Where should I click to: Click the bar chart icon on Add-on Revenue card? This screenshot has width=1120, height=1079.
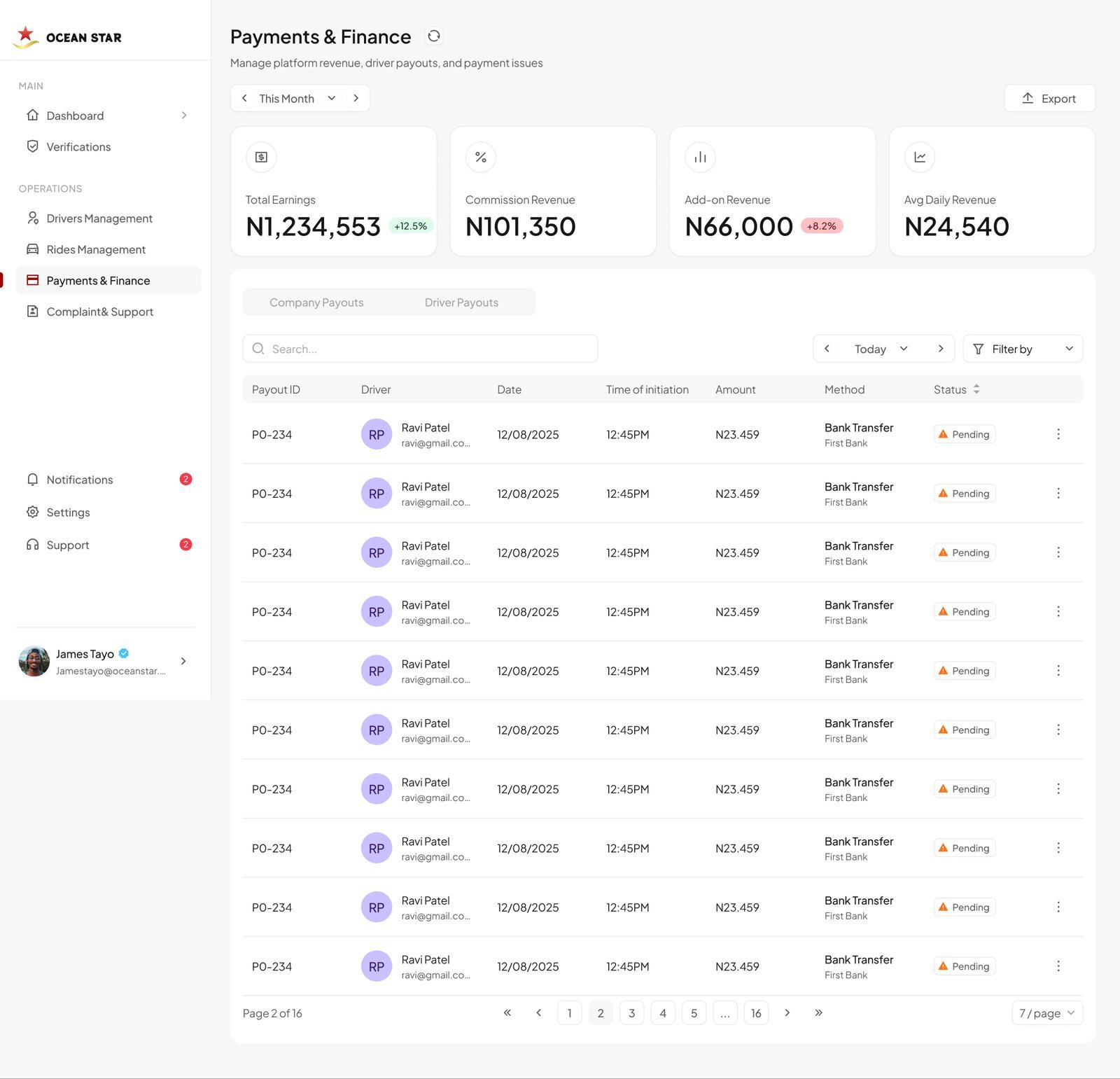click(x=700, y=157)
